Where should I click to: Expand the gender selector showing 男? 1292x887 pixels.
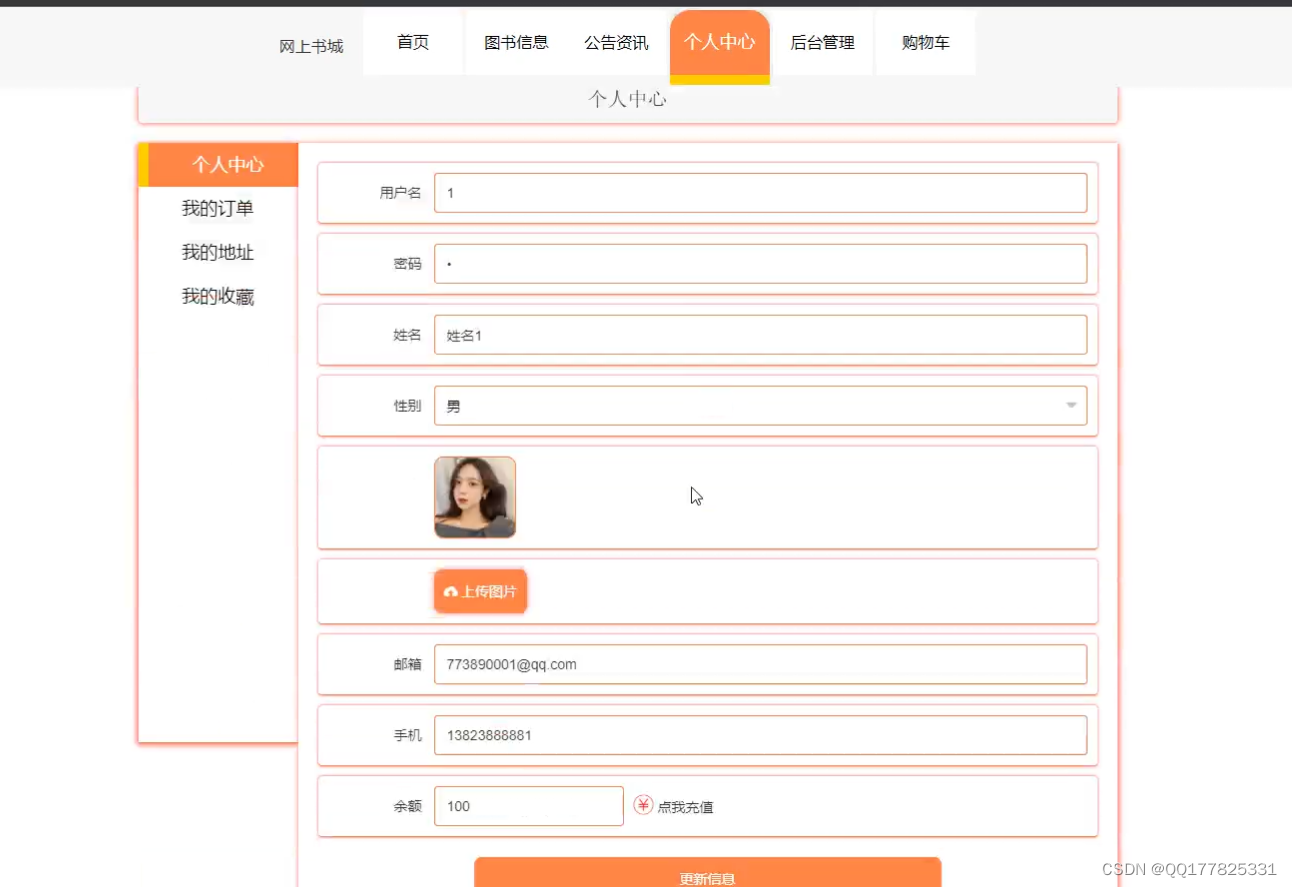pos(760,405)
